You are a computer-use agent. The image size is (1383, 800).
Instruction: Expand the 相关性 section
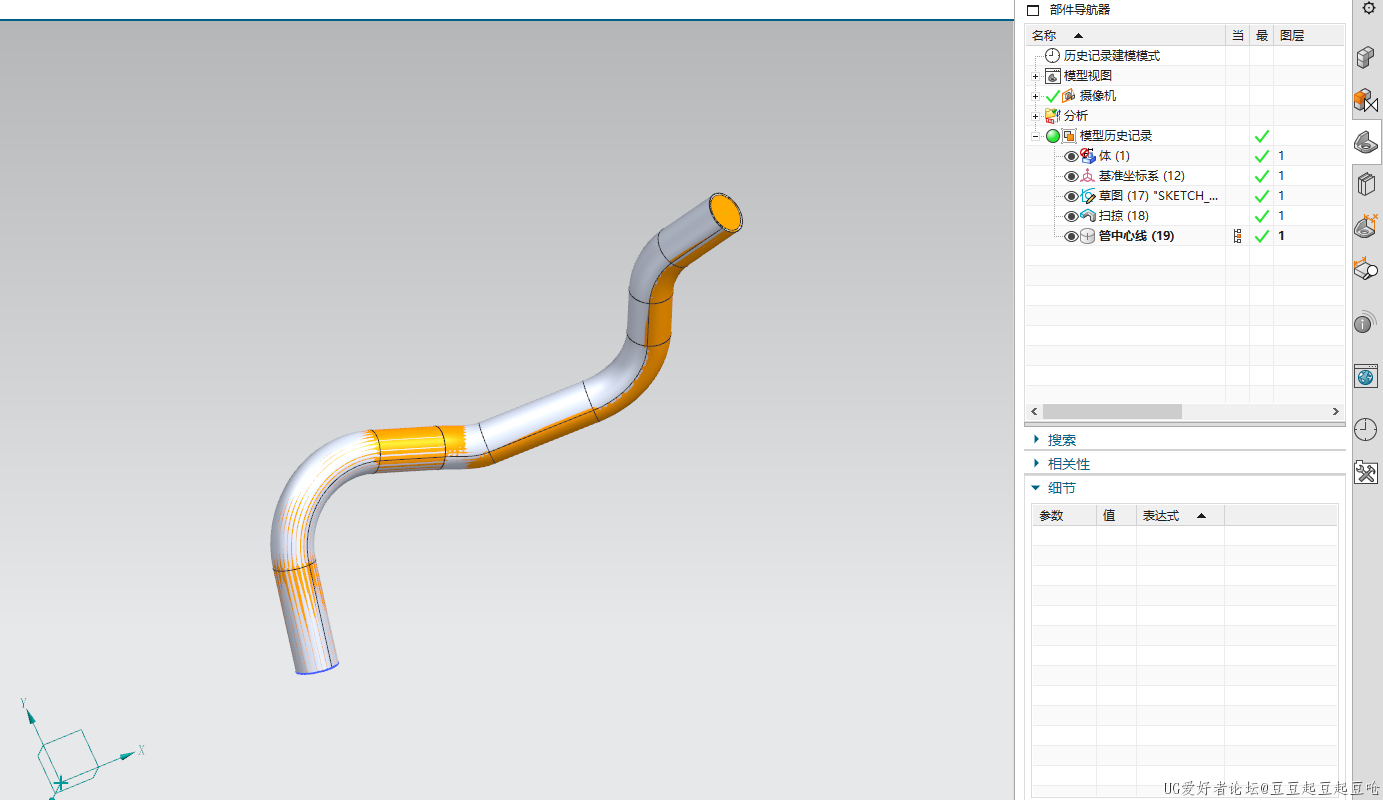point(1037,464)
